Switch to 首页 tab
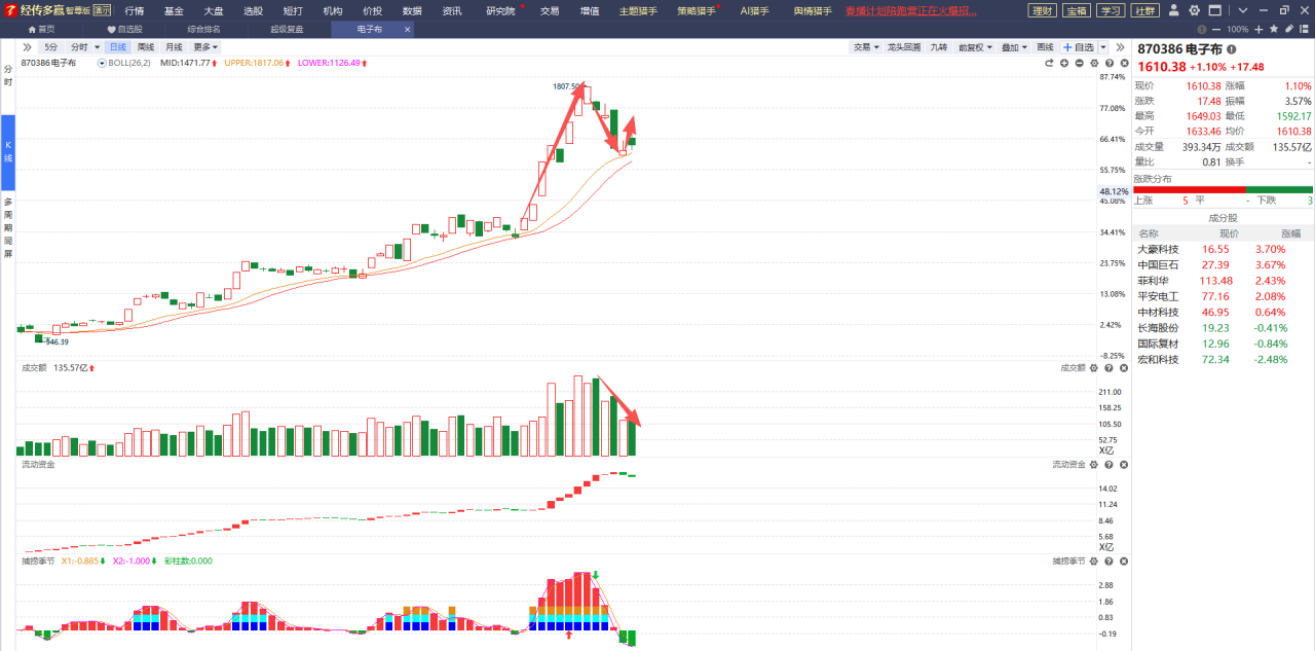1316x651 pixels. (41, 29)
